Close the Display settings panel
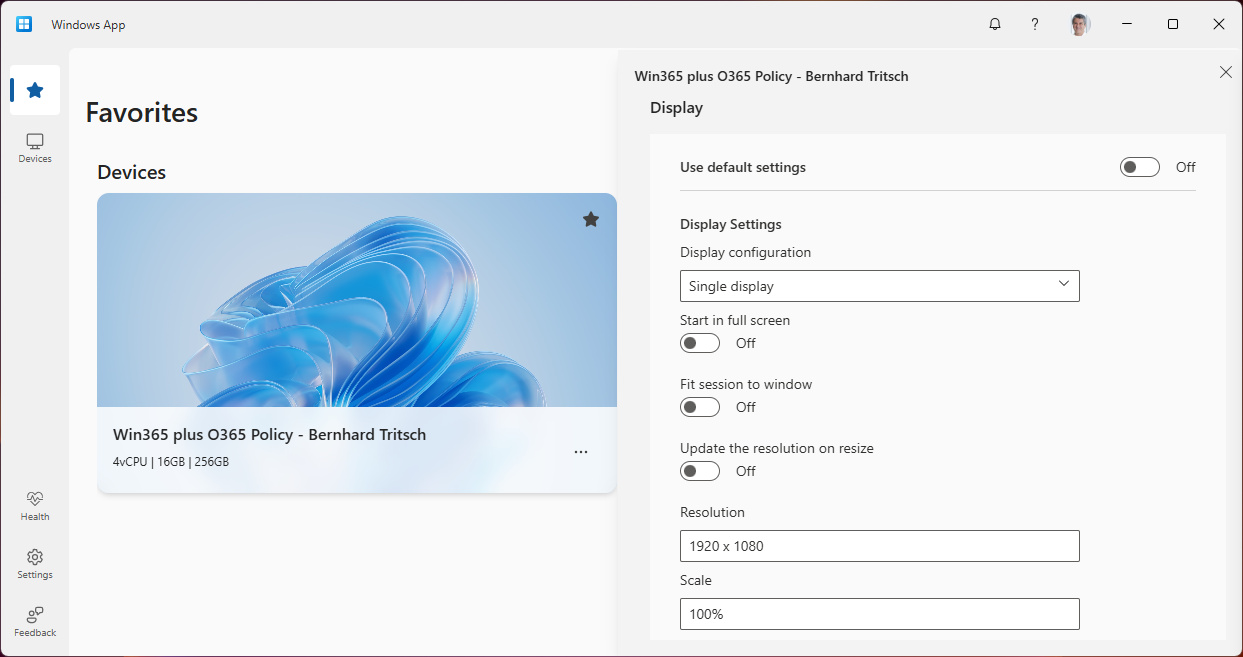Viewport: 1243px width, 657px height. [x=1226, y=72]
